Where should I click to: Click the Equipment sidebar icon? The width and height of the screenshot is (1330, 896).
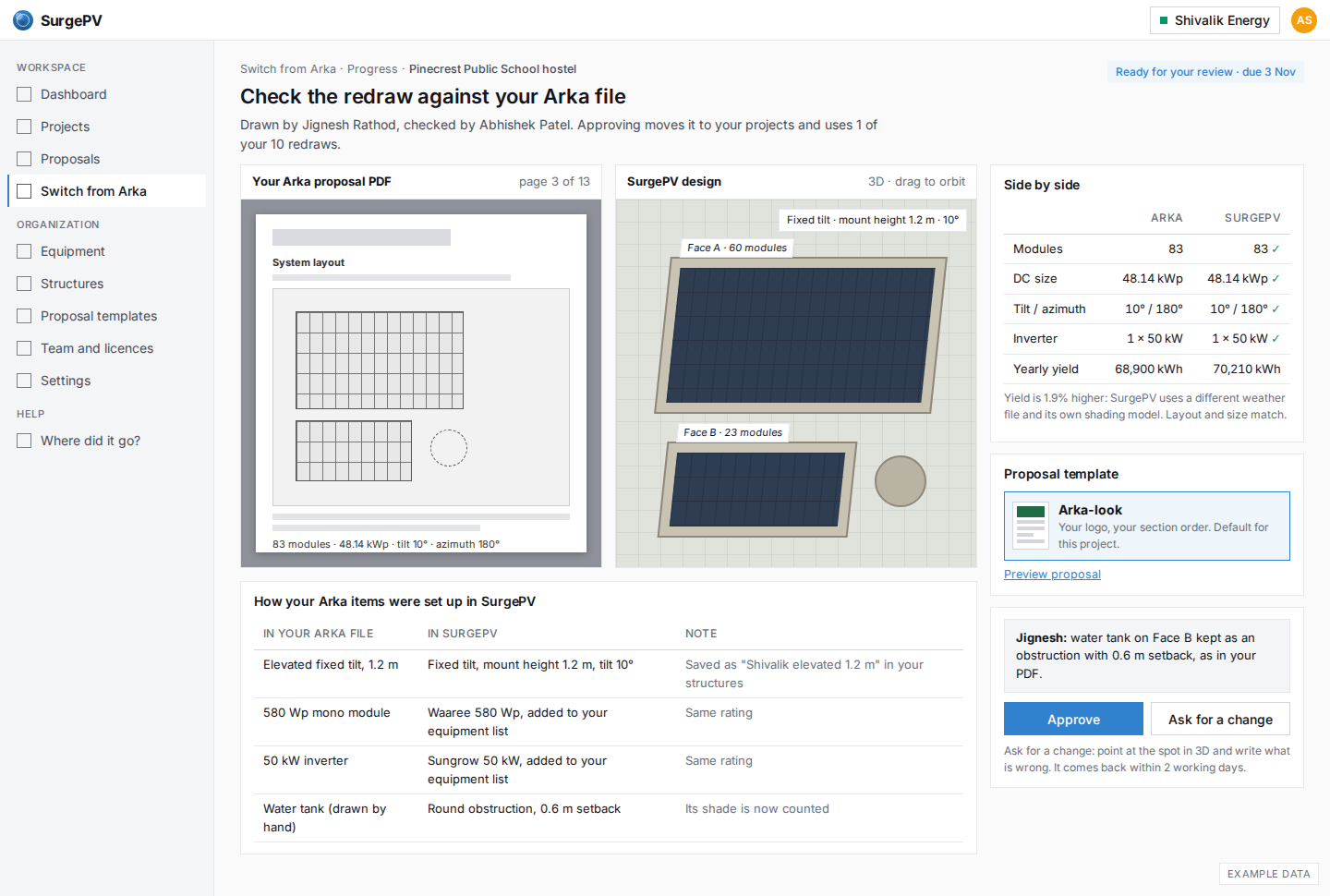[24, 251]
